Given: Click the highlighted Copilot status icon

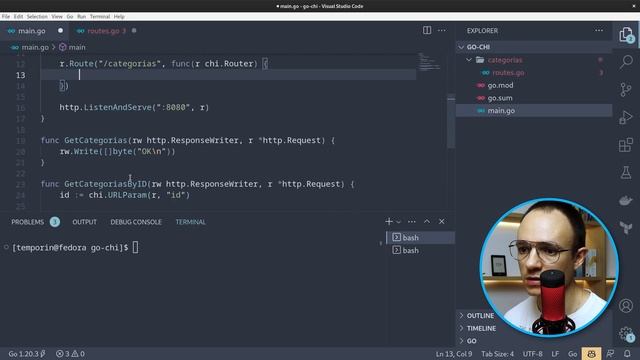Looking at the screenshot, I should click(x=591, y=354).
